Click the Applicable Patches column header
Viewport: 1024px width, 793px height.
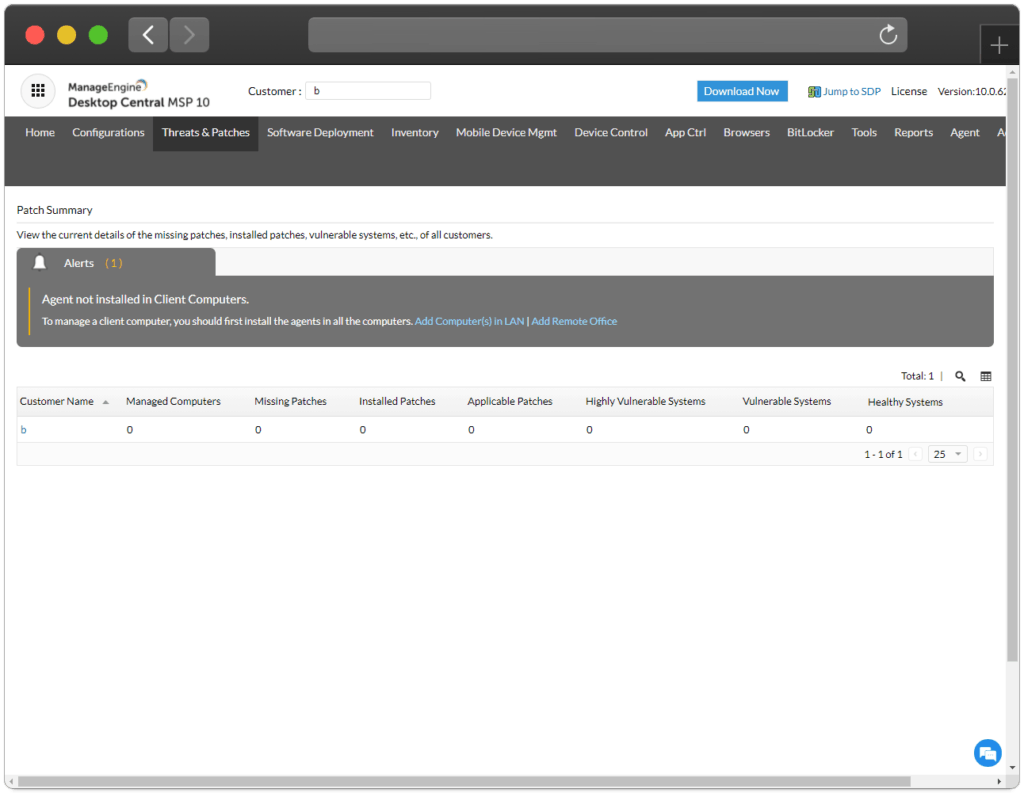[510, 402]
